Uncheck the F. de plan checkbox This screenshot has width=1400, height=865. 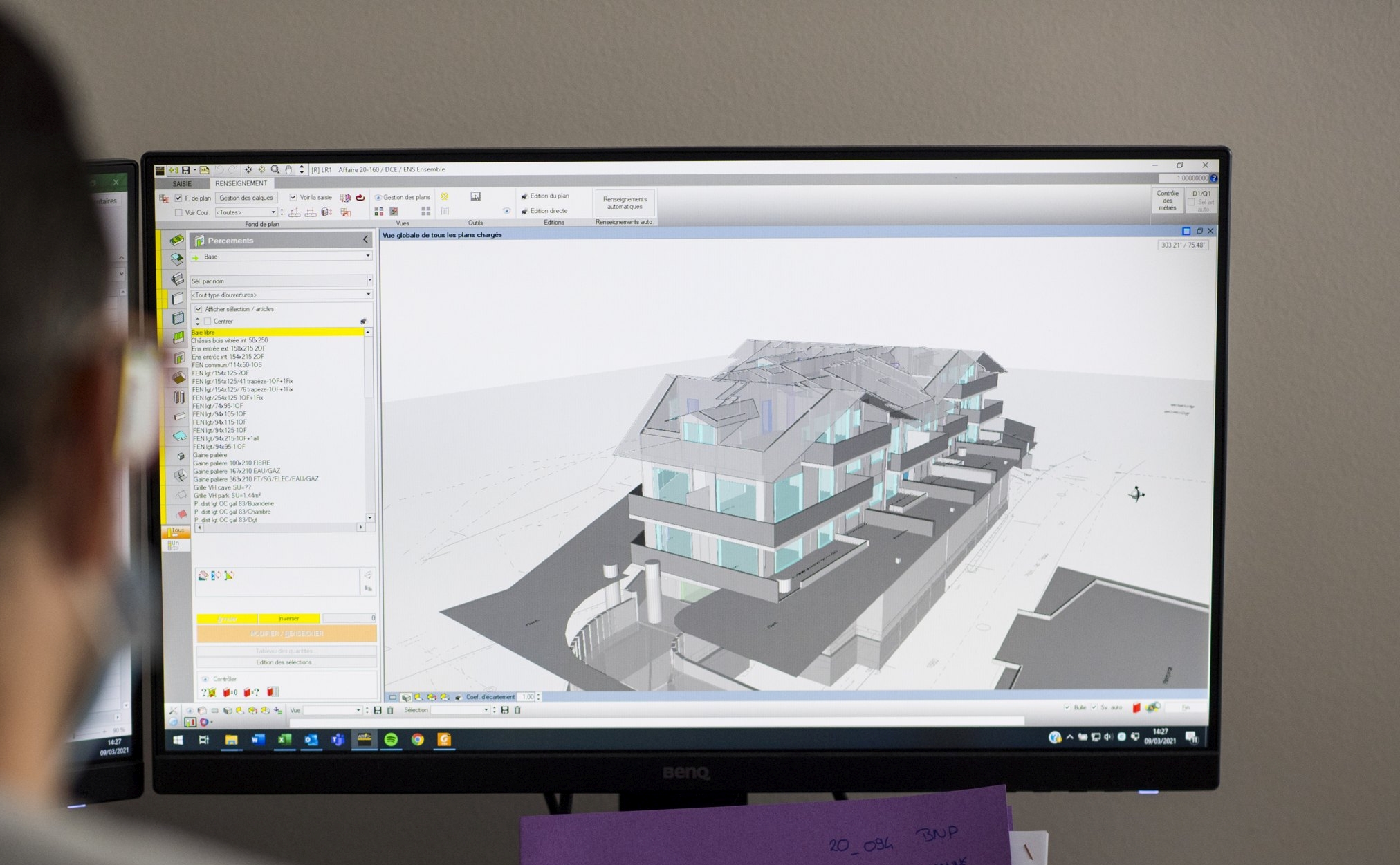(178, 198)
